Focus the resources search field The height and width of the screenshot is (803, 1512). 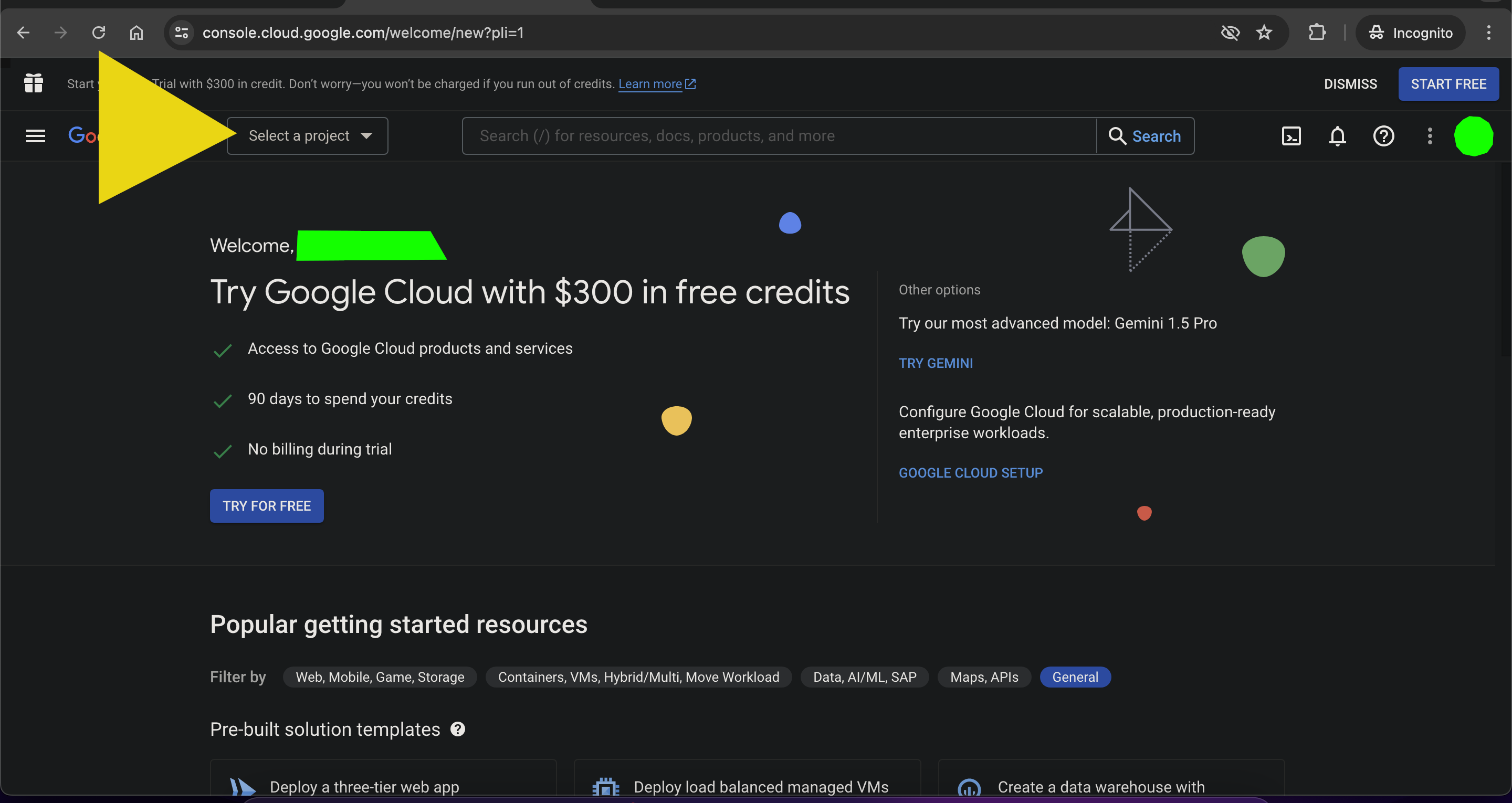click(x=779, y=136)
